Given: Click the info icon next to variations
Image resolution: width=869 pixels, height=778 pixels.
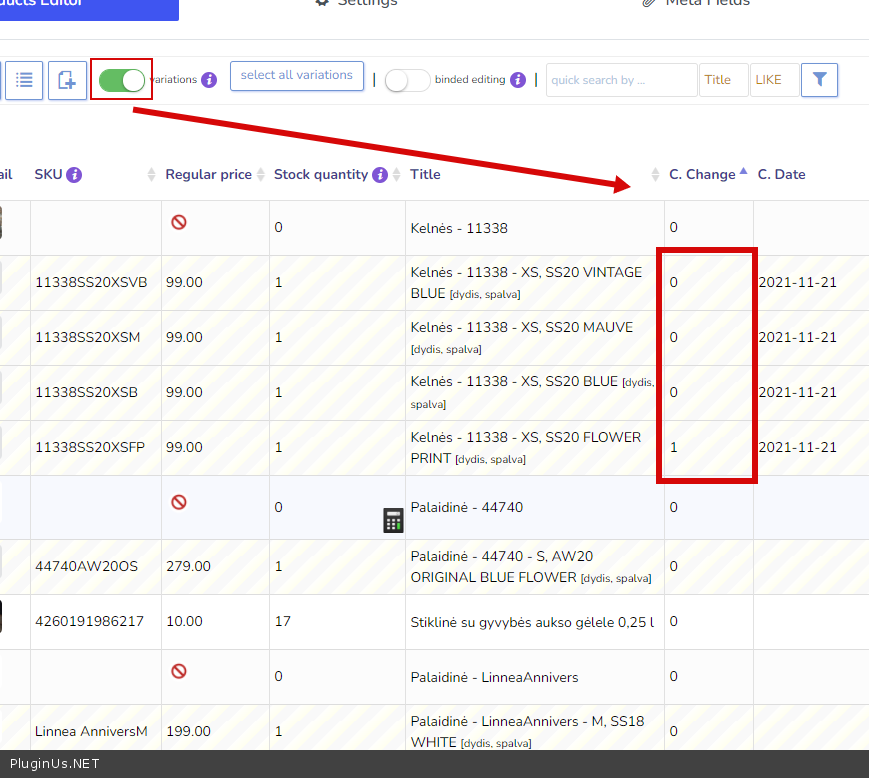Looking at the screenshot, I should 209,80.
